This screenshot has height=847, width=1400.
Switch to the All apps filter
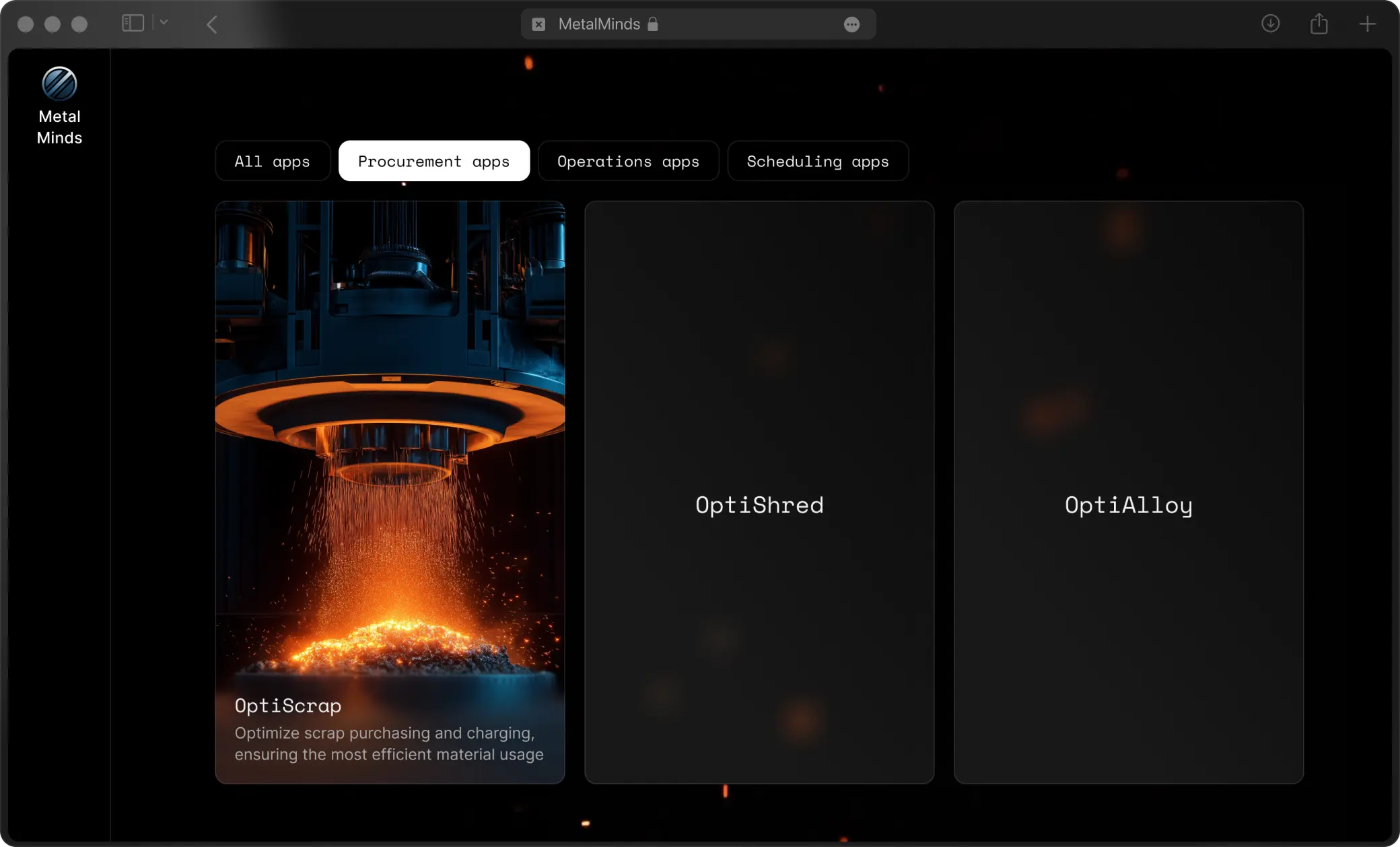click(272, 161)
